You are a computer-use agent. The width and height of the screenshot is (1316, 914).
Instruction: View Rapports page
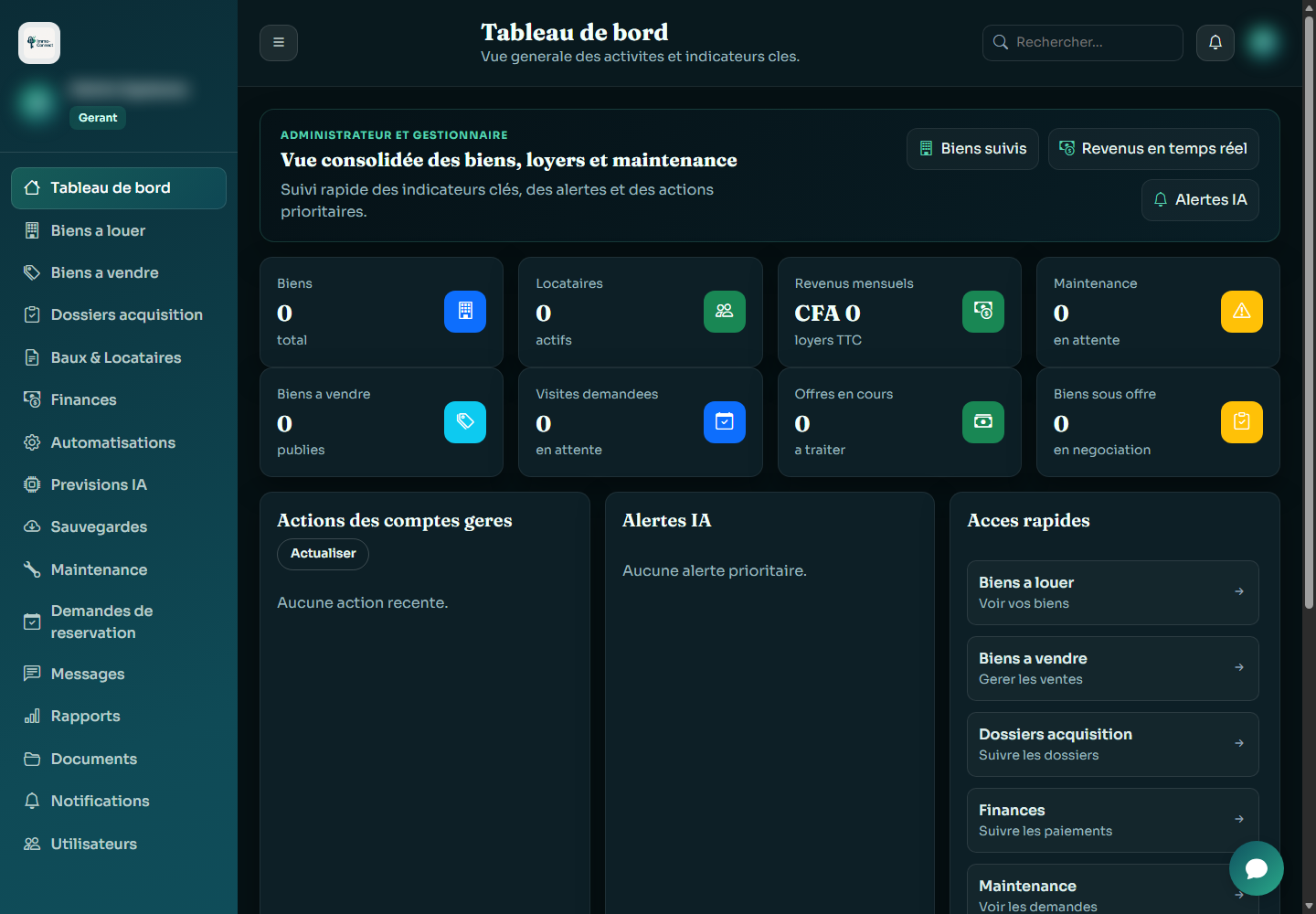click(x=119, y=716)
